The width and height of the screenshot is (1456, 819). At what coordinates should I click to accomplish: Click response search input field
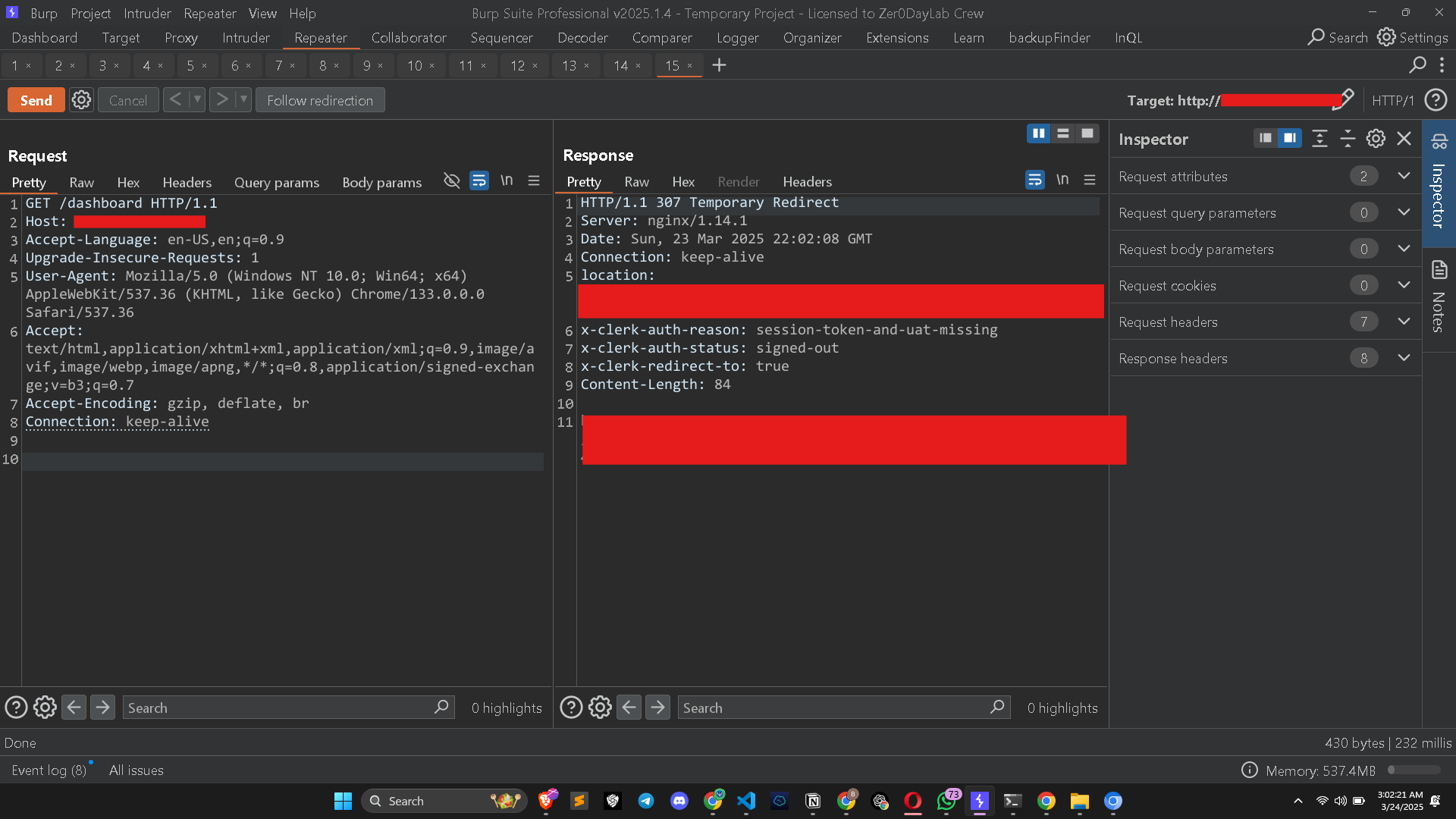point(843,708)
